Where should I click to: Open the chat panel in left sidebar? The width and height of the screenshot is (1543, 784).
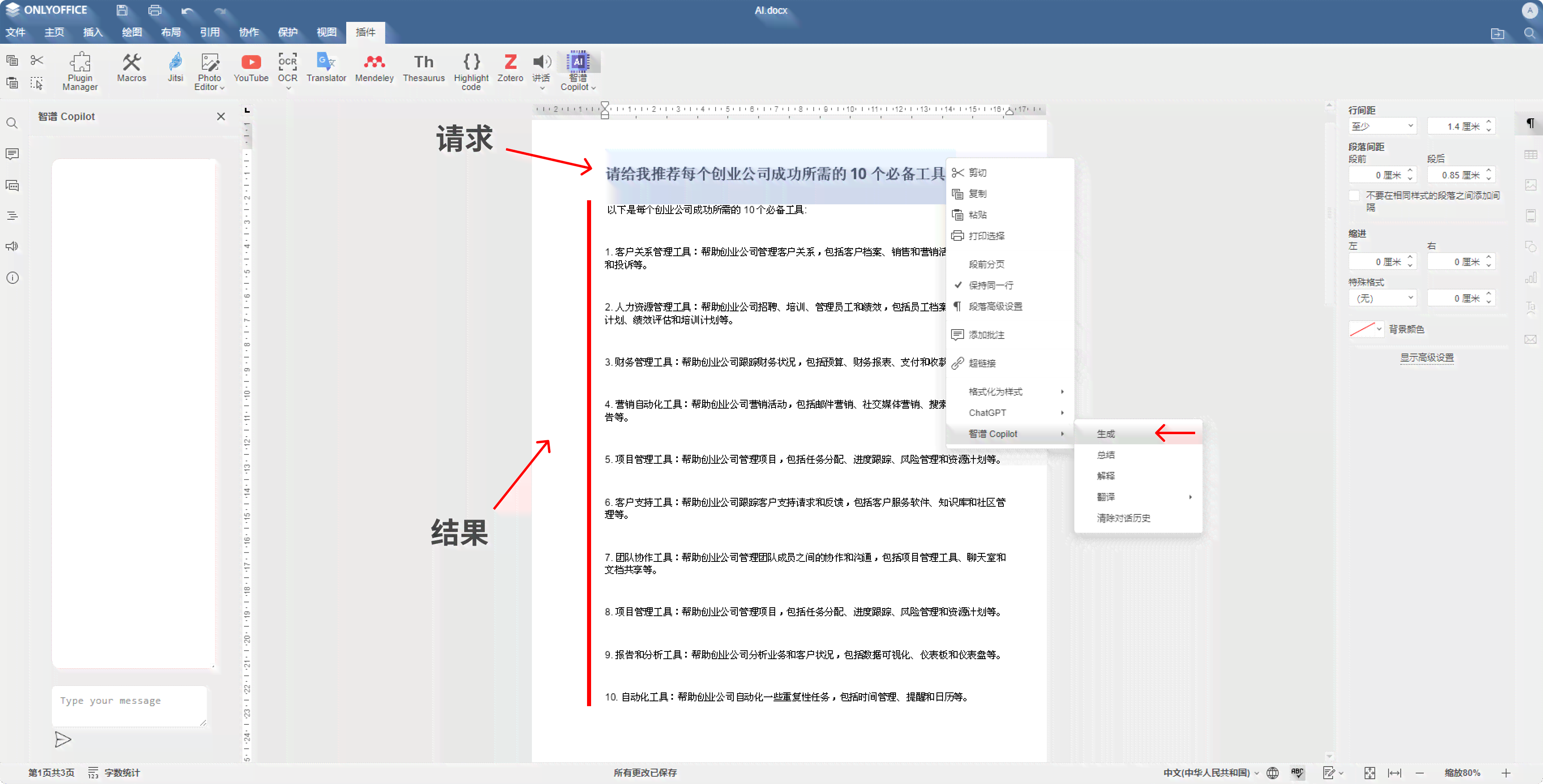click(x=12, y=186)
